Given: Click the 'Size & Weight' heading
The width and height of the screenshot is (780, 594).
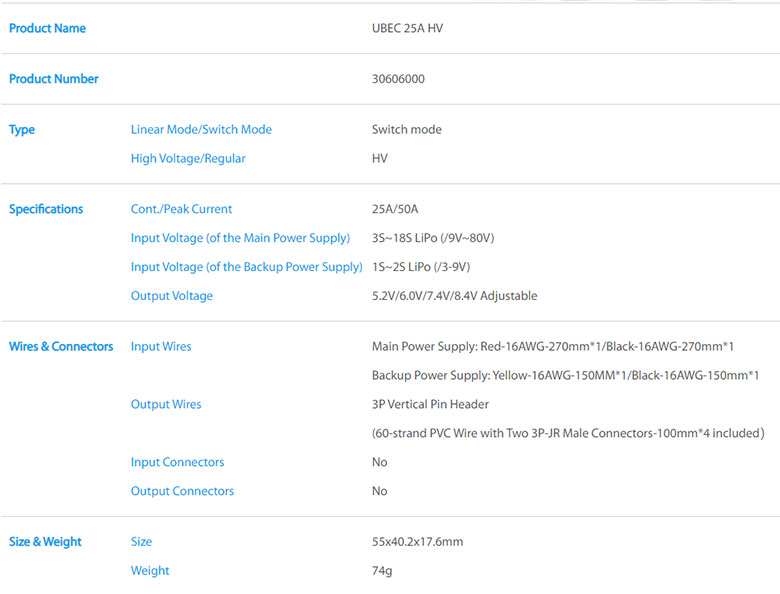Looking at the screenshot, I should coord(45,542).
